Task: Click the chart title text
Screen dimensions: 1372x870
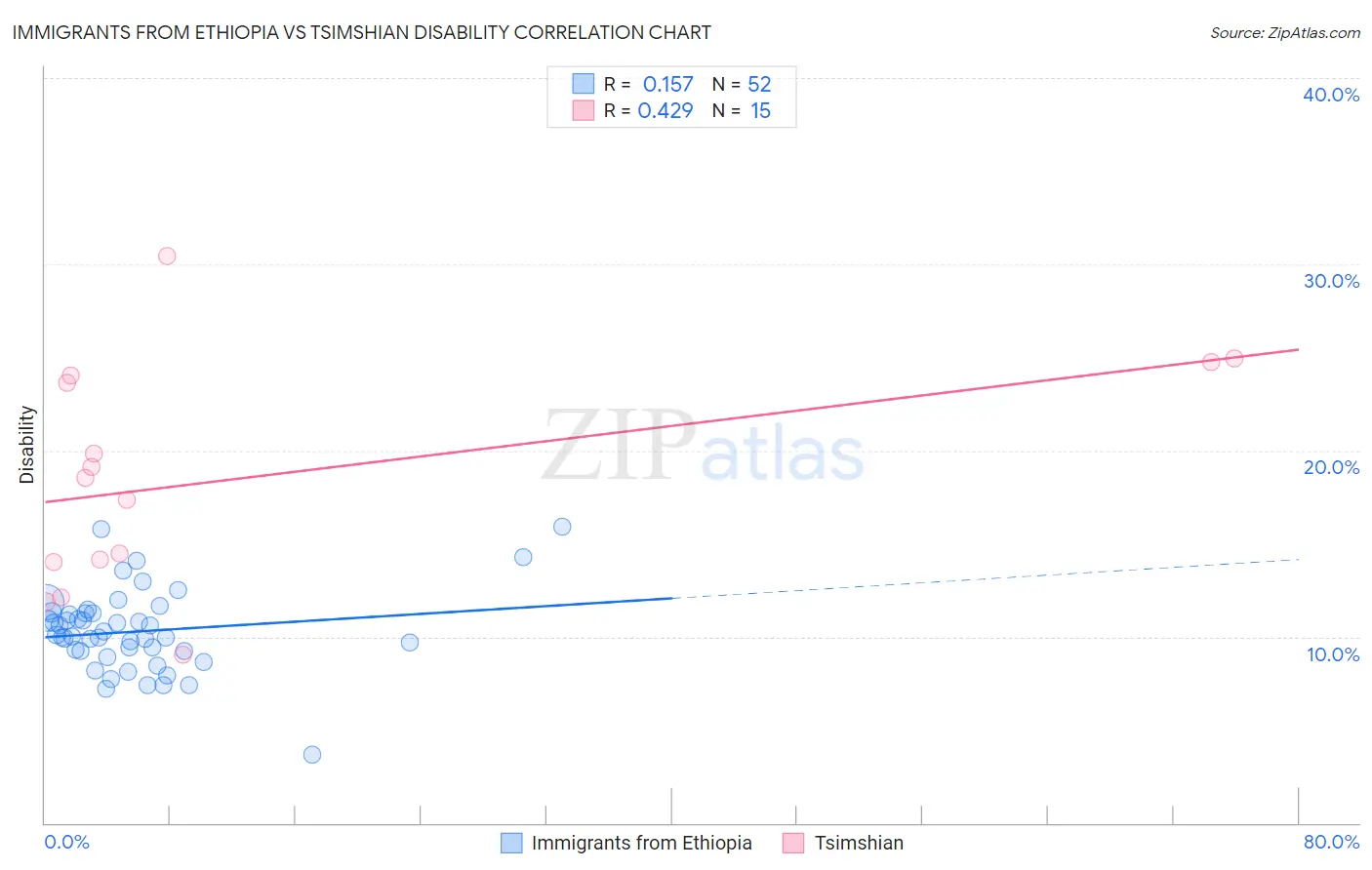Action: point(361,32)
